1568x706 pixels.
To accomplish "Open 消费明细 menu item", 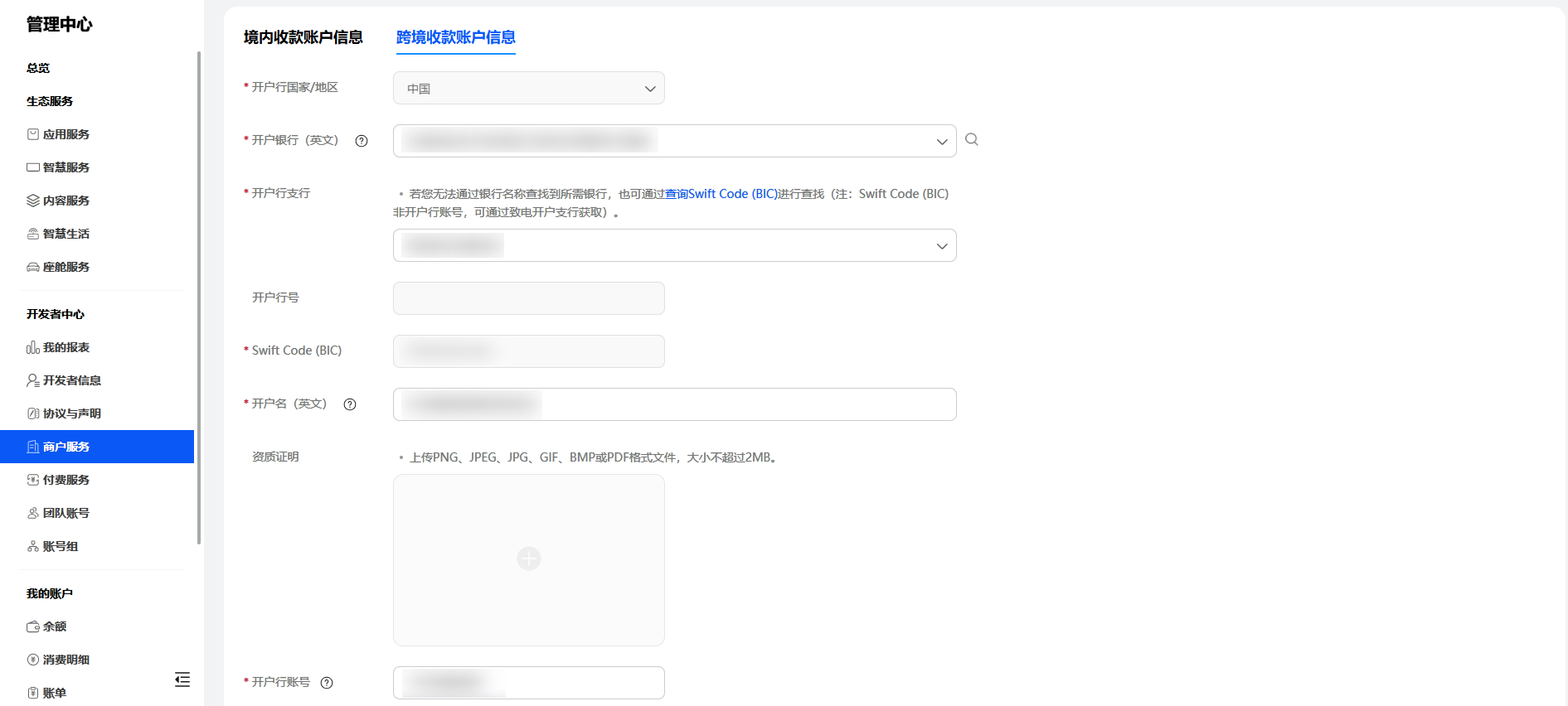I will (x=66, y=660).
